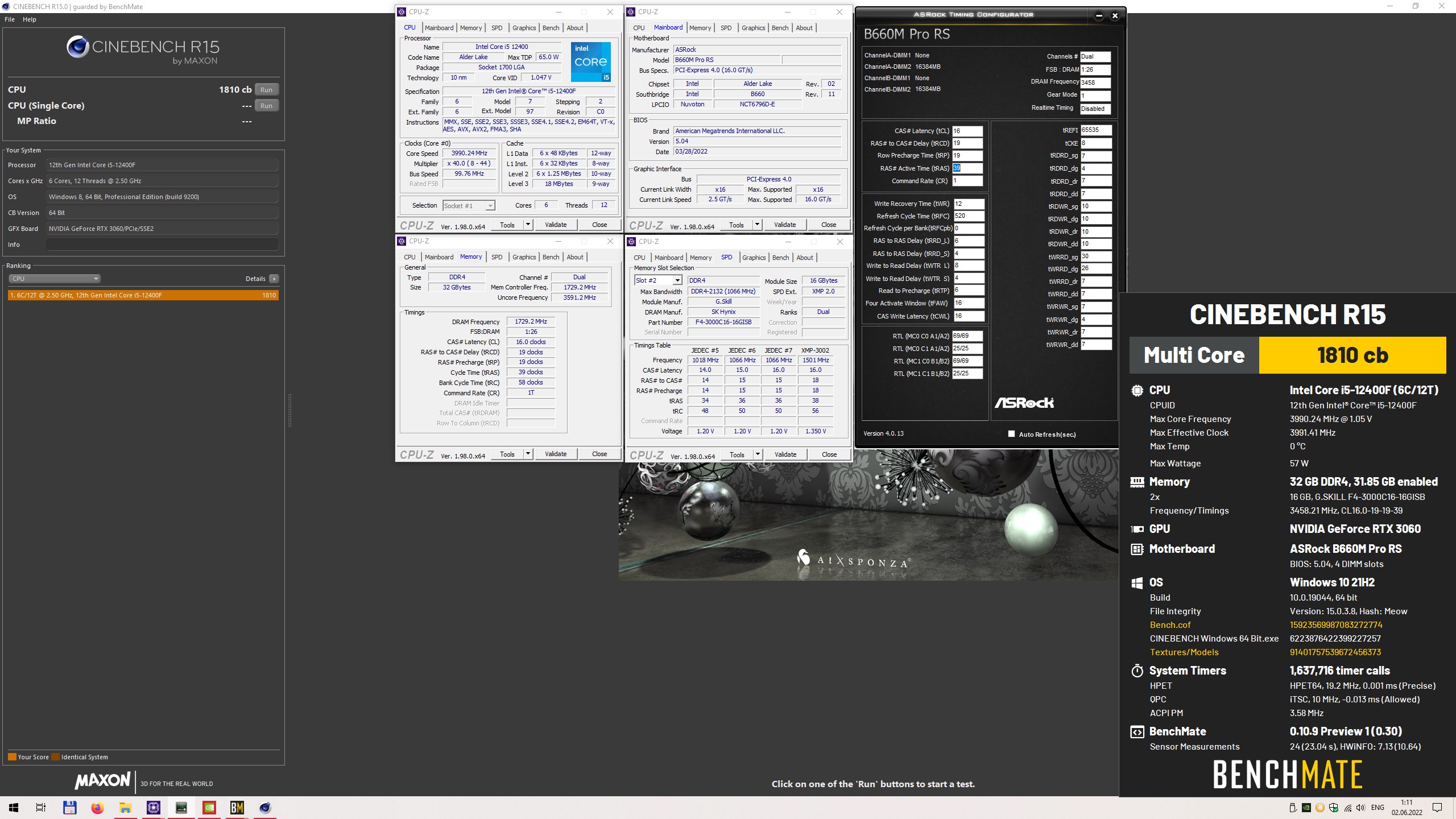Minimize the ASRock Timing Configurator window
The width and height of the screenshot is (1456, 819).
(x=1099, y=15)
